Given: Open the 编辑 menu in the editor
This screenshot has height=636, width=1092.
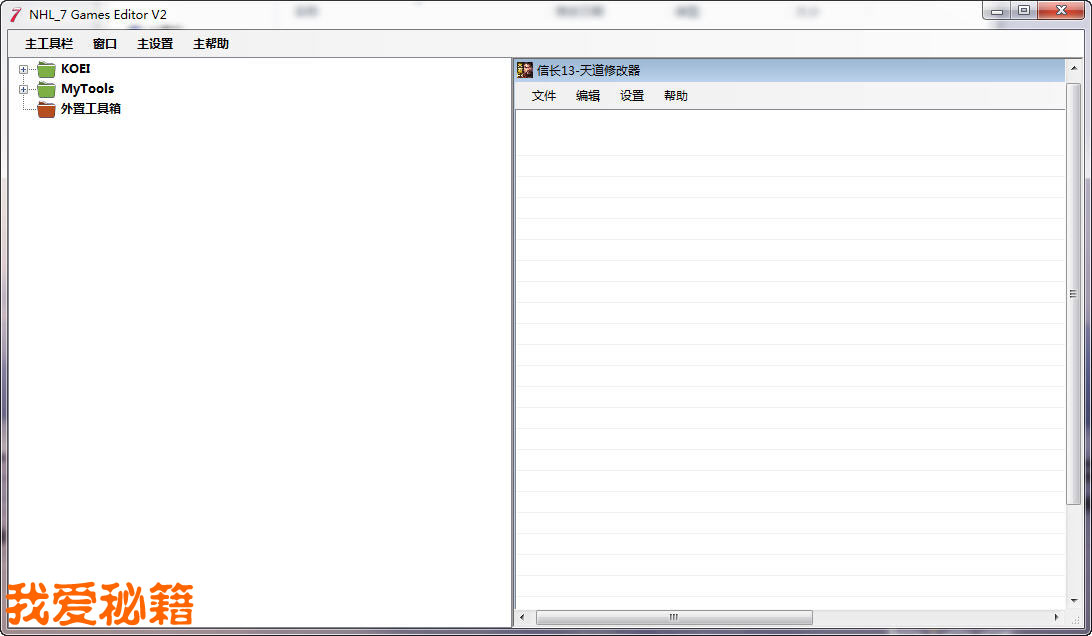Looking at the screenshot, I should tap(588, 96).
